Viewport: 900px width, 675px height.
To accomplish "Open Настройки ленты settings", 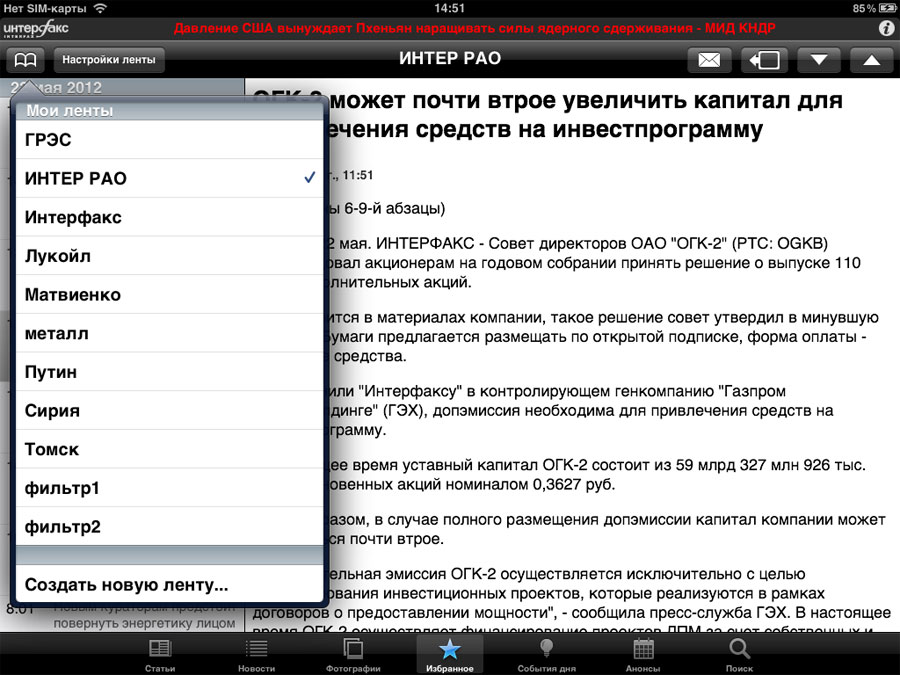I will tap(109, 60).
